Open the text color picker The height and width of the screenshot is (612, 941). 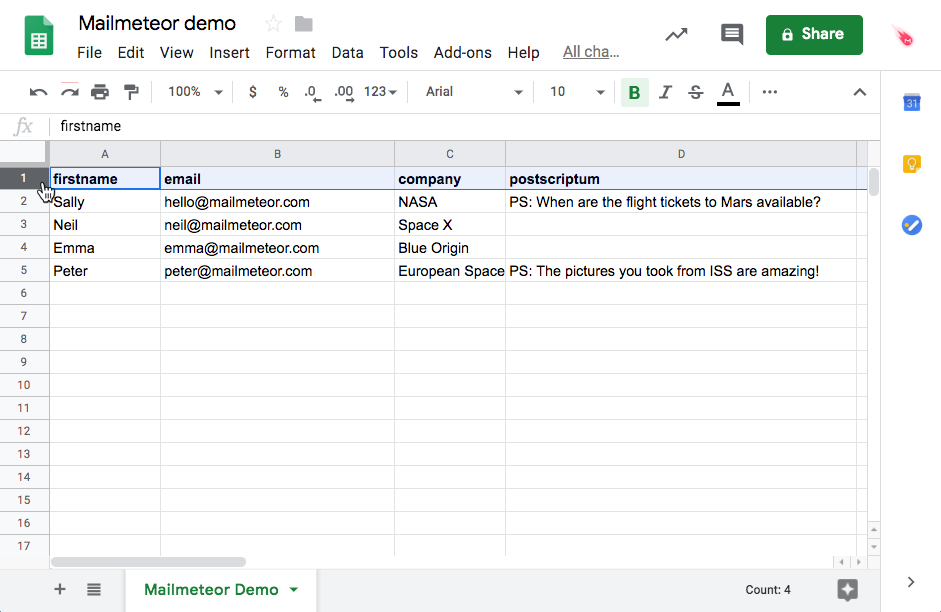(x=728, y=93)
